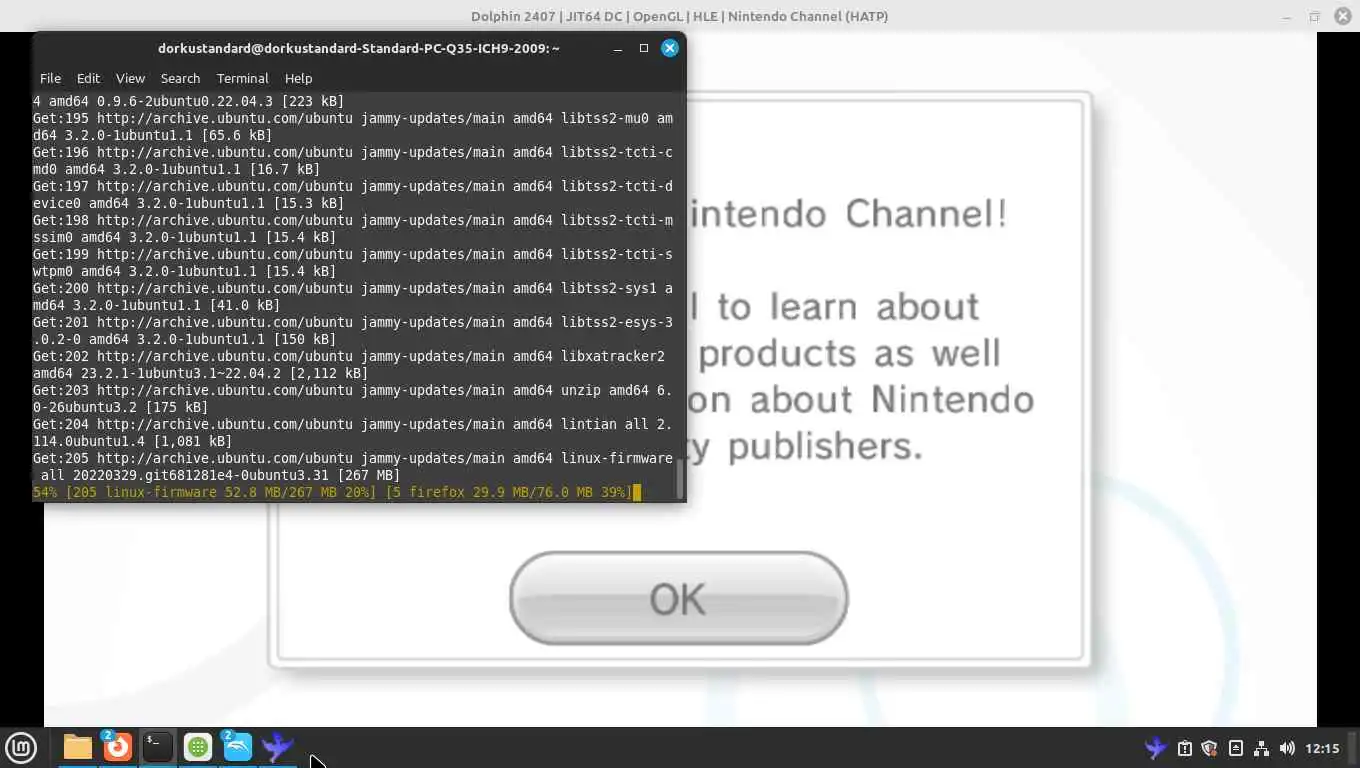
Task: Click OK in the Nintendo Channel dialog
Action: coord(679,598)
